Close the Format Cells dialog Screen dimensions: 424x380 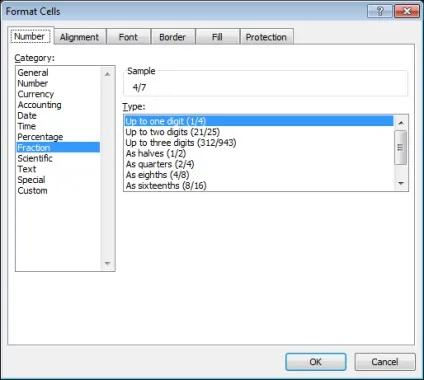click(407, 11)
